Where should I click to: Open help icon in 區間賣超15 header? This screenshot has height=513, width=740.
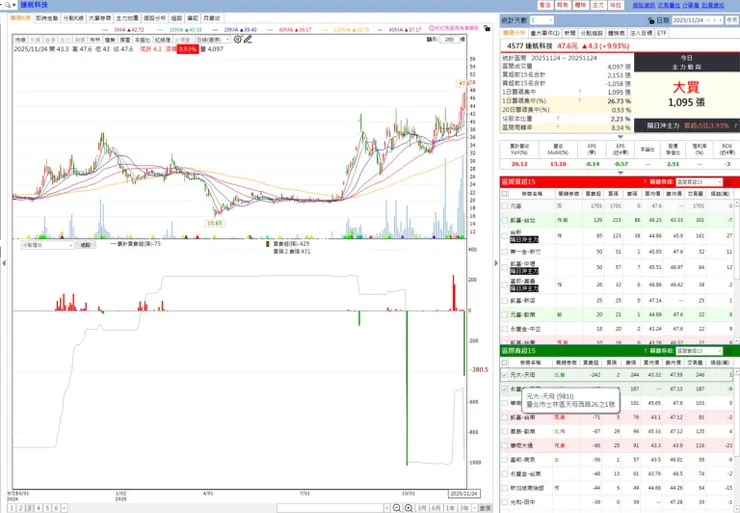point(645,351)
